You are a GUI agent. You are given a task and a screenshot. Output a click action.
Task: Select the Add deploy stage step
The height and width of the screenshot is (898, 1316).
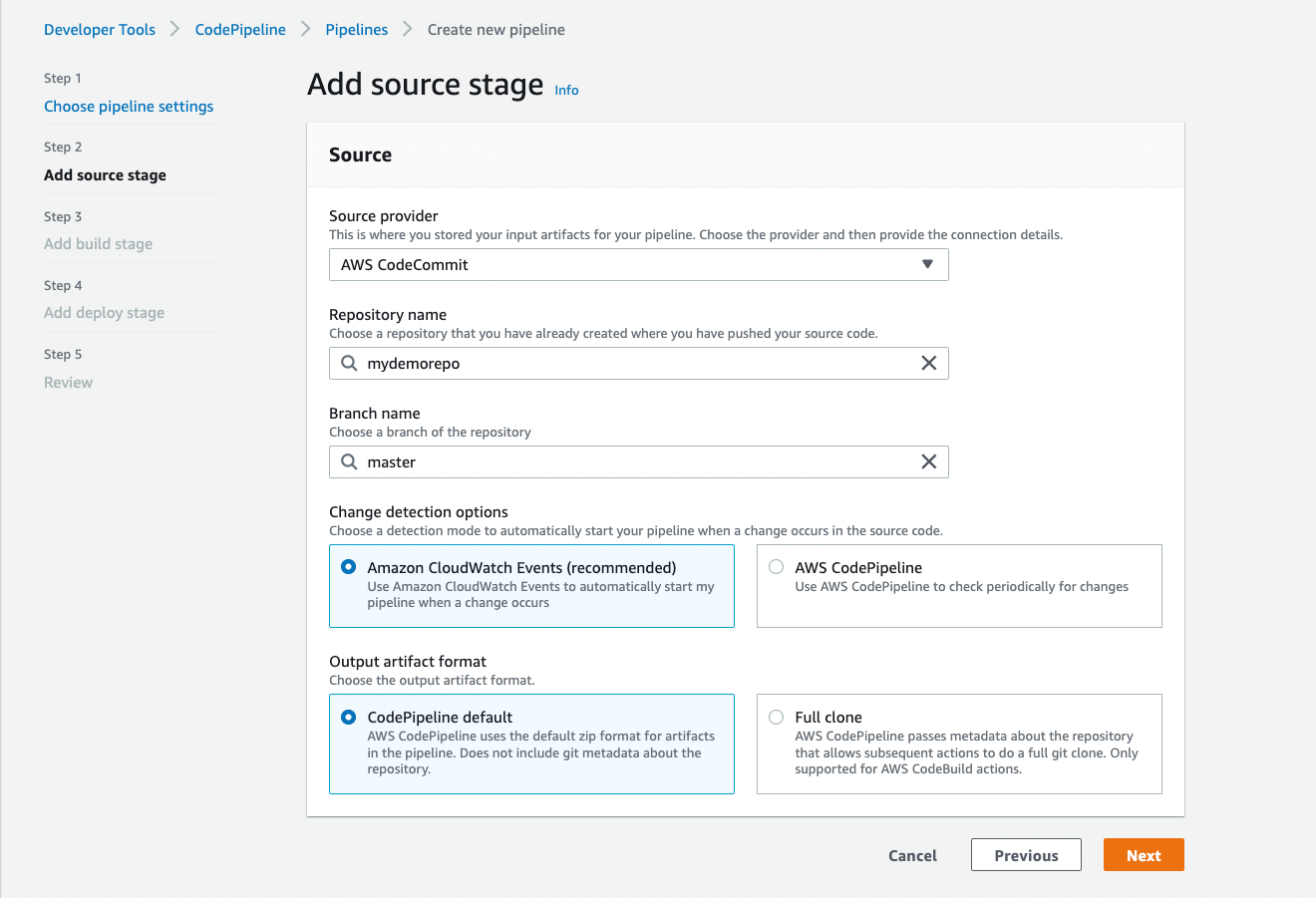(x=104, y=313)
